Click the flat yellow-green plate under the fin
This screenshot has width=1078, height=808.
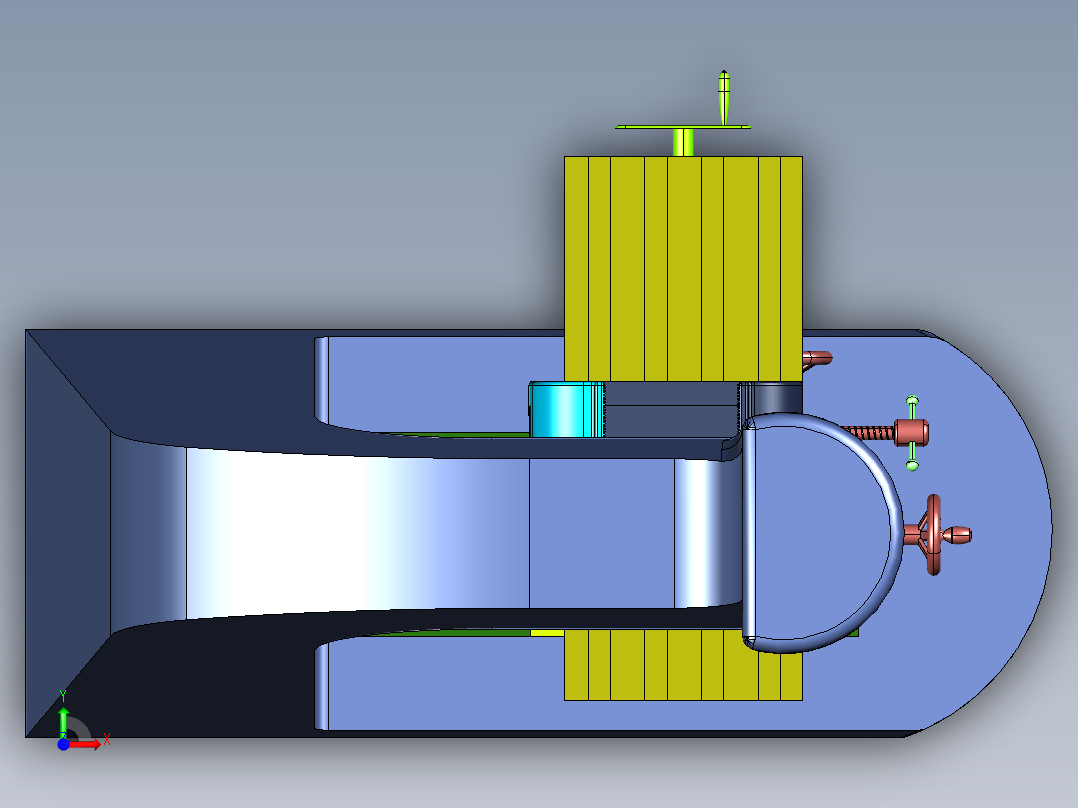tap(683, 127)
